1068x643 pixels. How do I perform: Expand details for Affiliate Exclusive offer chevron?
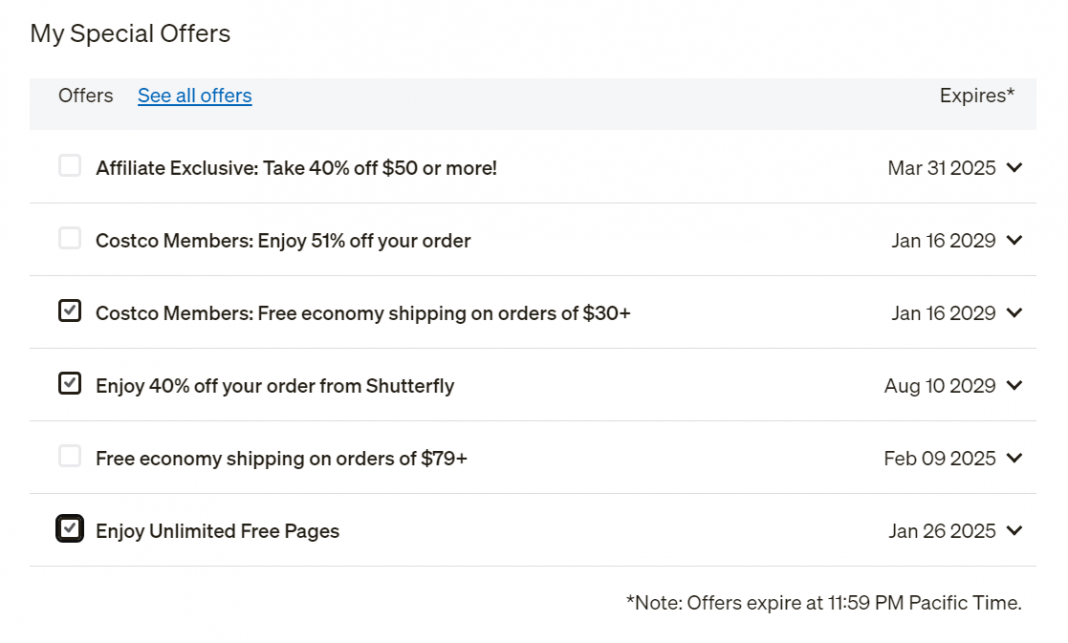[x=1014, y=168]
